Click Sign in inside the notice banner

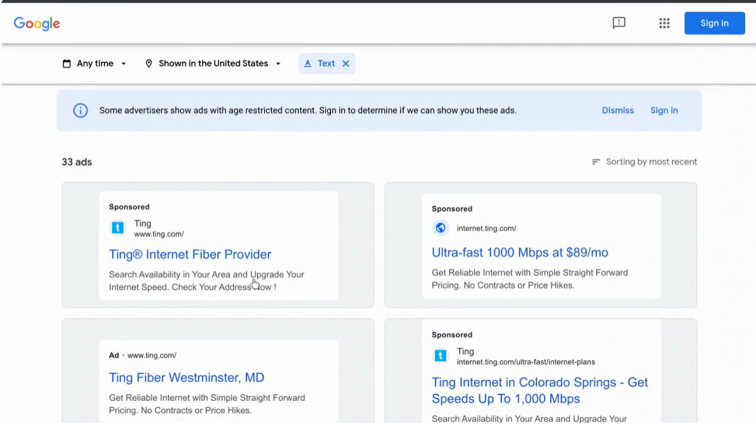pyautogui.click(x=664, y=110)
